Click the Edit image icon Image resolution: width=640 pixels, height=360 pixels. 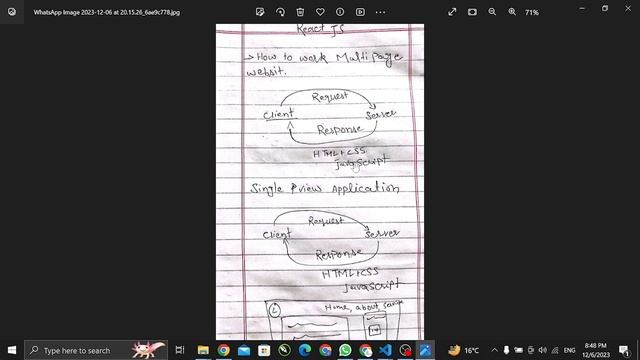click(x=260, y=12)
